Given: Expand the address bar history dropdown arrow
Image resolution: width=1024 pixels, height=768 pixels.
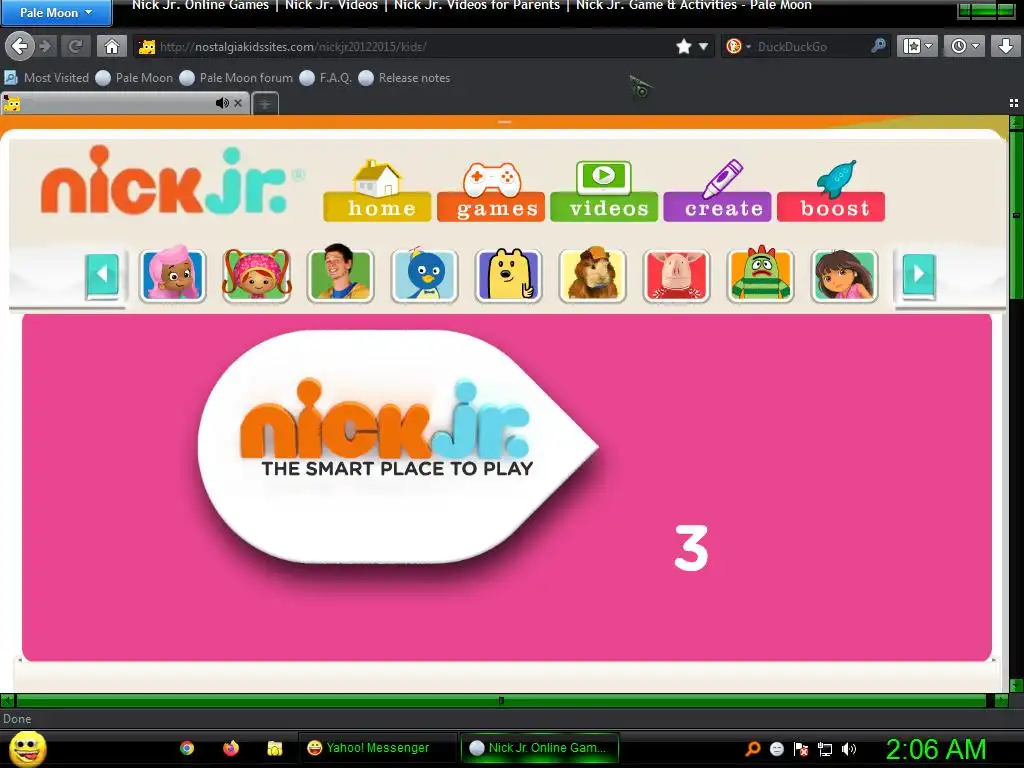Looking at the screenshot, I should coord(703,46).
